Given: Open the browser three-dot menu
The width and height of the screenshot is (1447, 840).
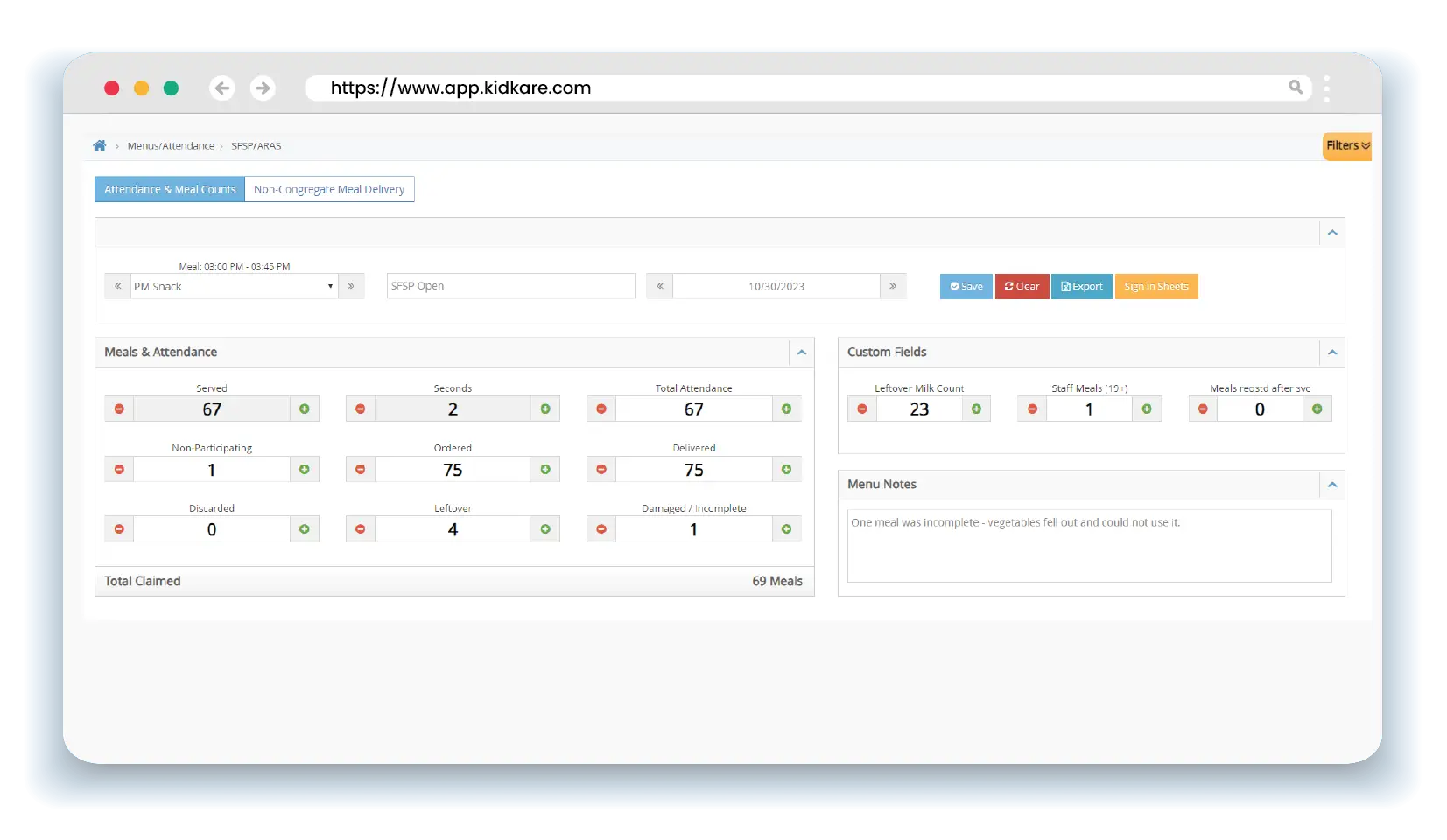Looking at the screenshot, I should (1327, 88).
